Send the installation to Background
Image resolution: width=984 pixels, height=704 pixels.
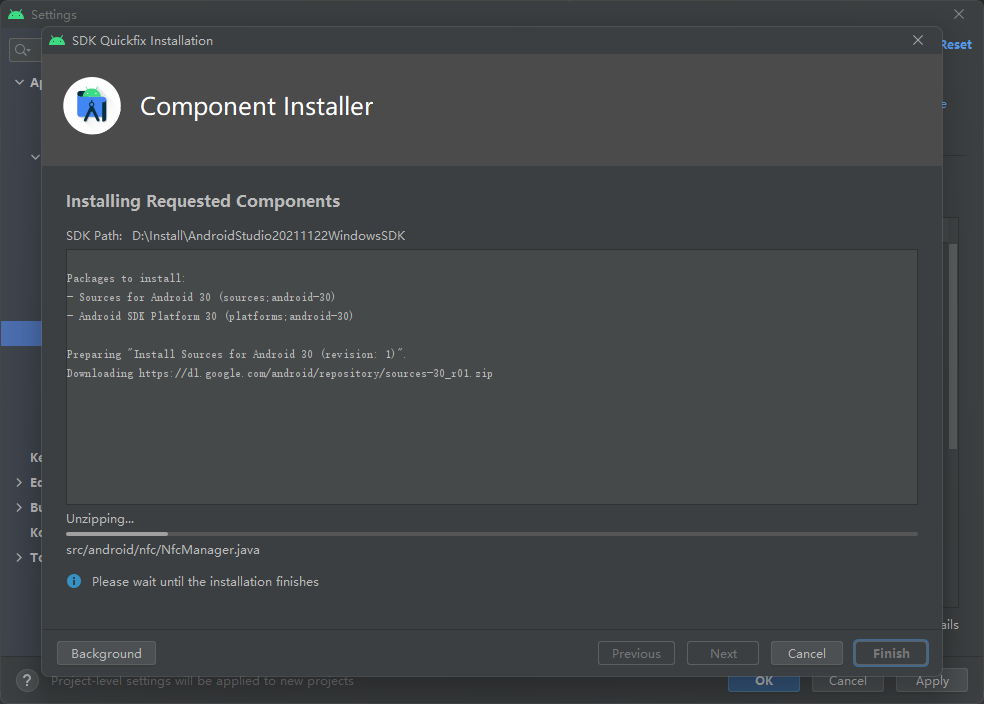pos(106,653)
